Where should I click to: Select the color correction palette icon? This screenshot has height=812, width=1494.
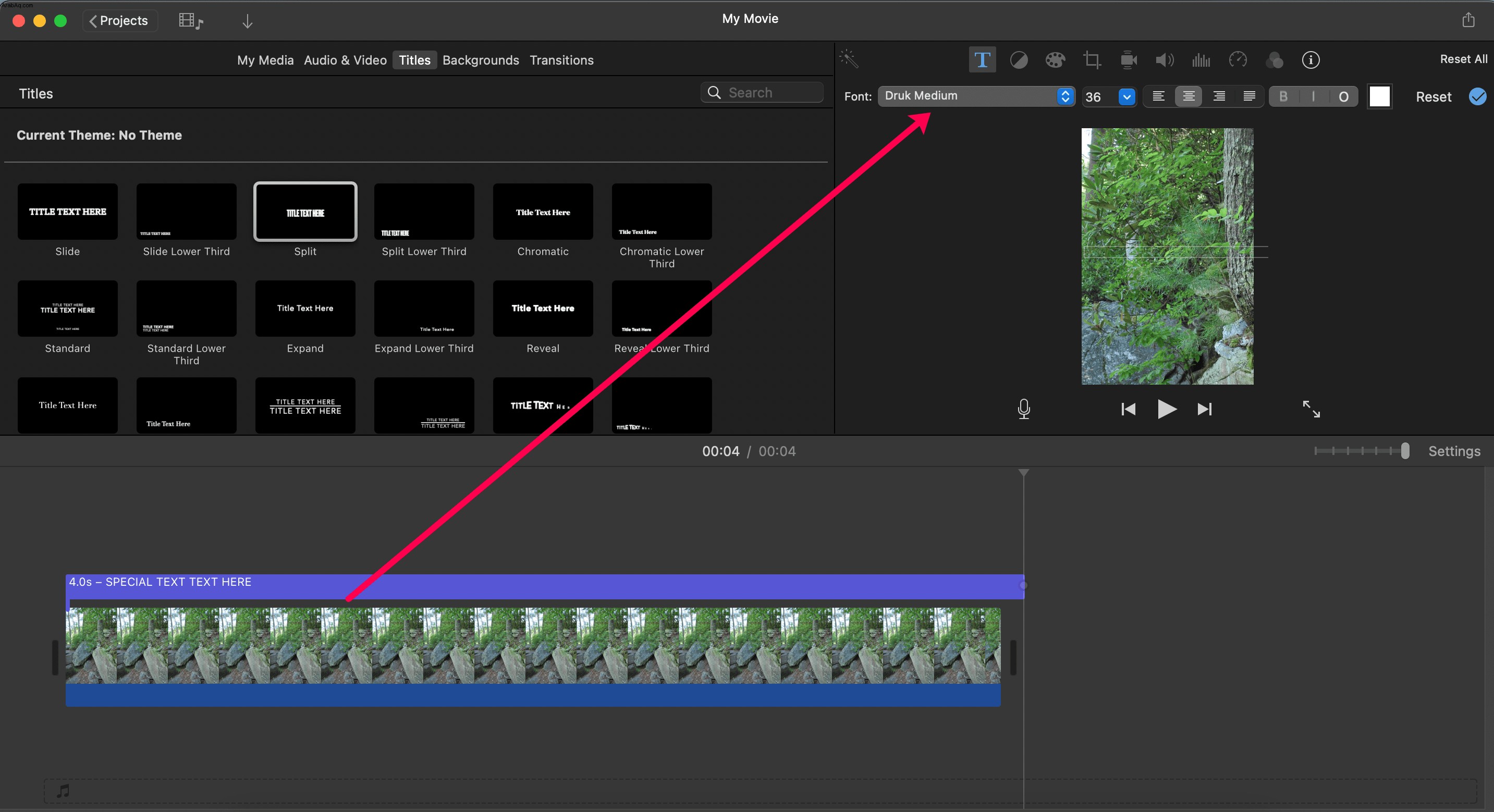coord(1055,60)
